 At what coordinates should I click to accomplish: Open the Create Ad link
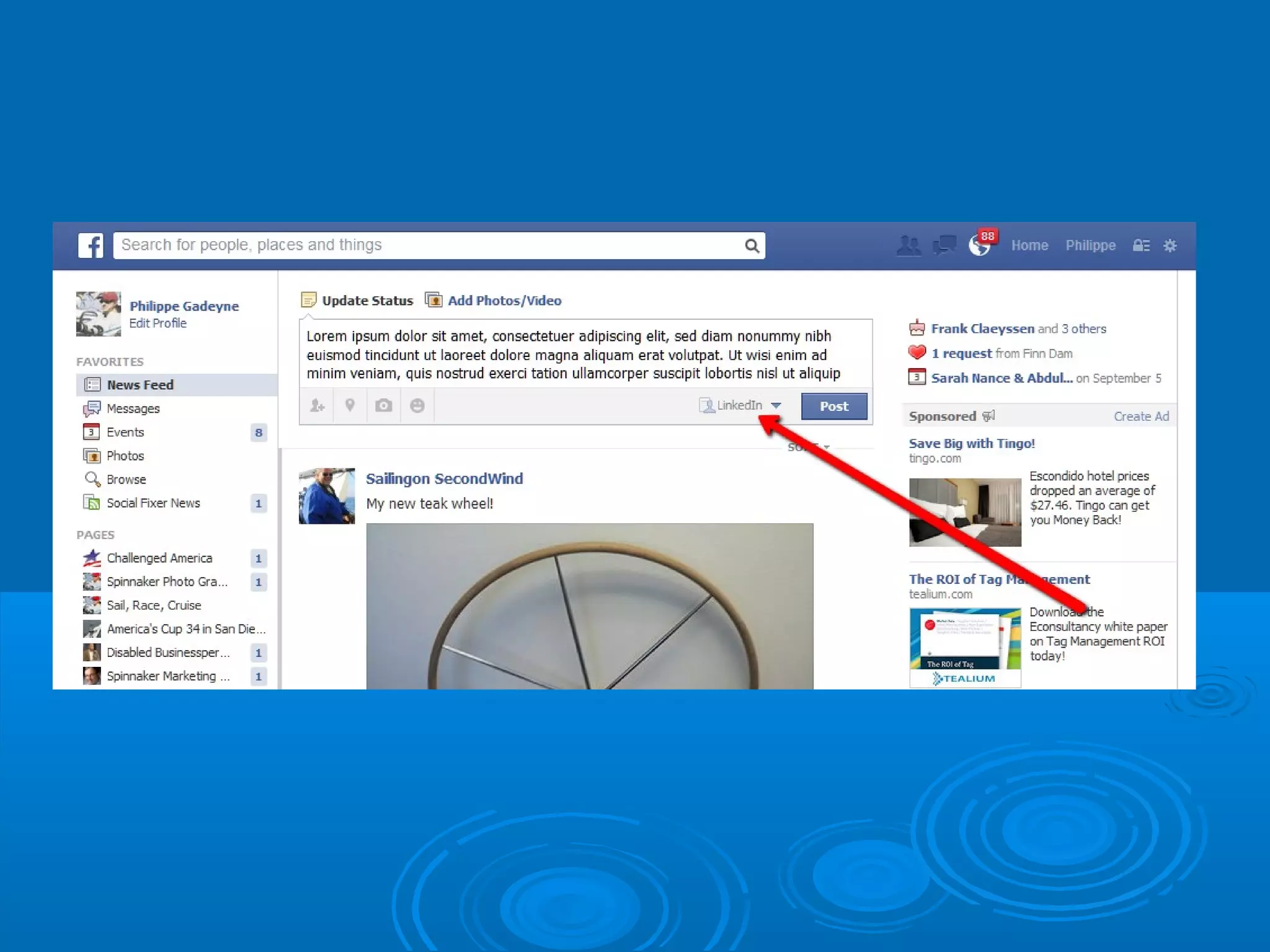[1140, 416]
